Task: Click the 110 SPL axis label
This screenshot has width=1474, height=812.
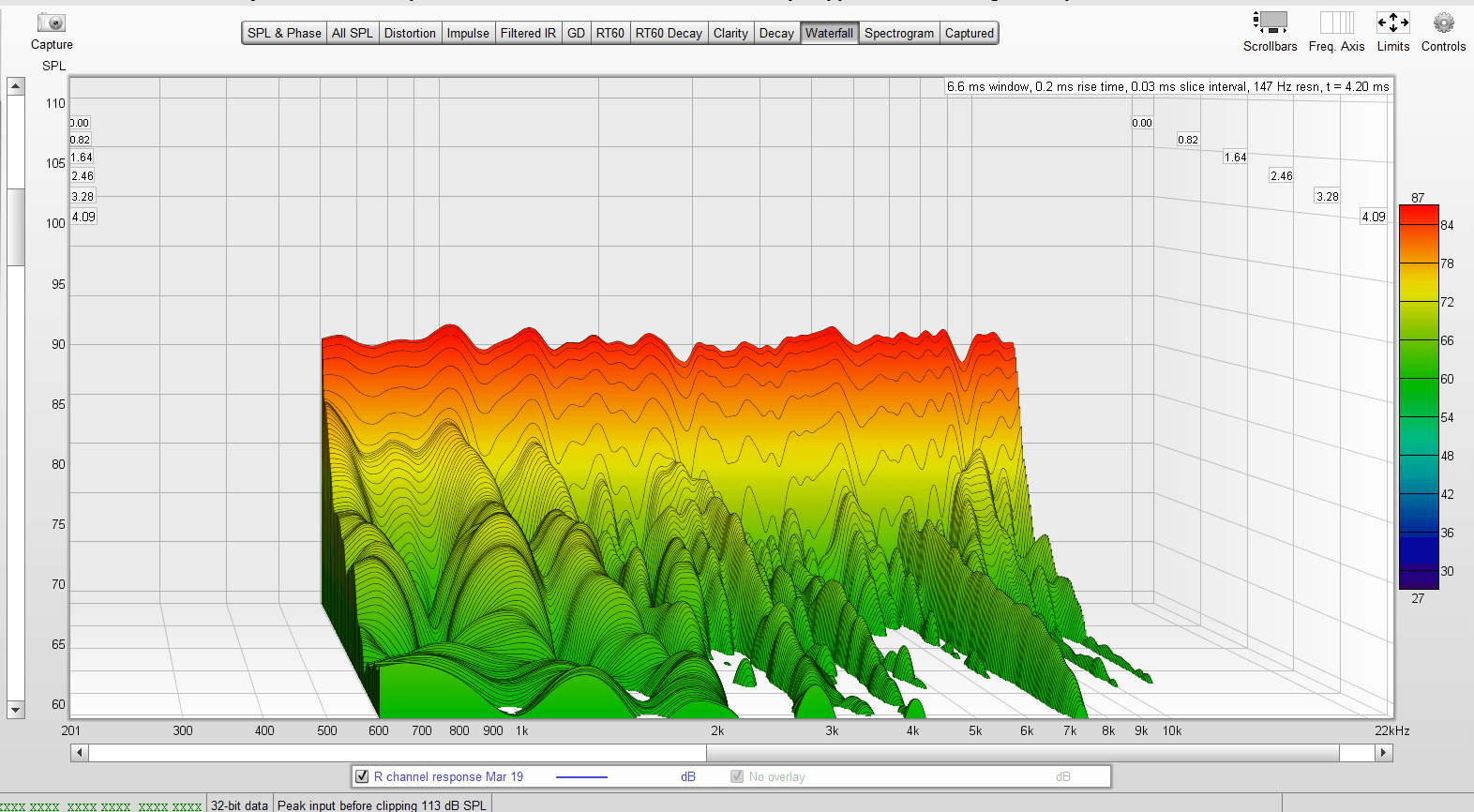Action: coord(55,103)
